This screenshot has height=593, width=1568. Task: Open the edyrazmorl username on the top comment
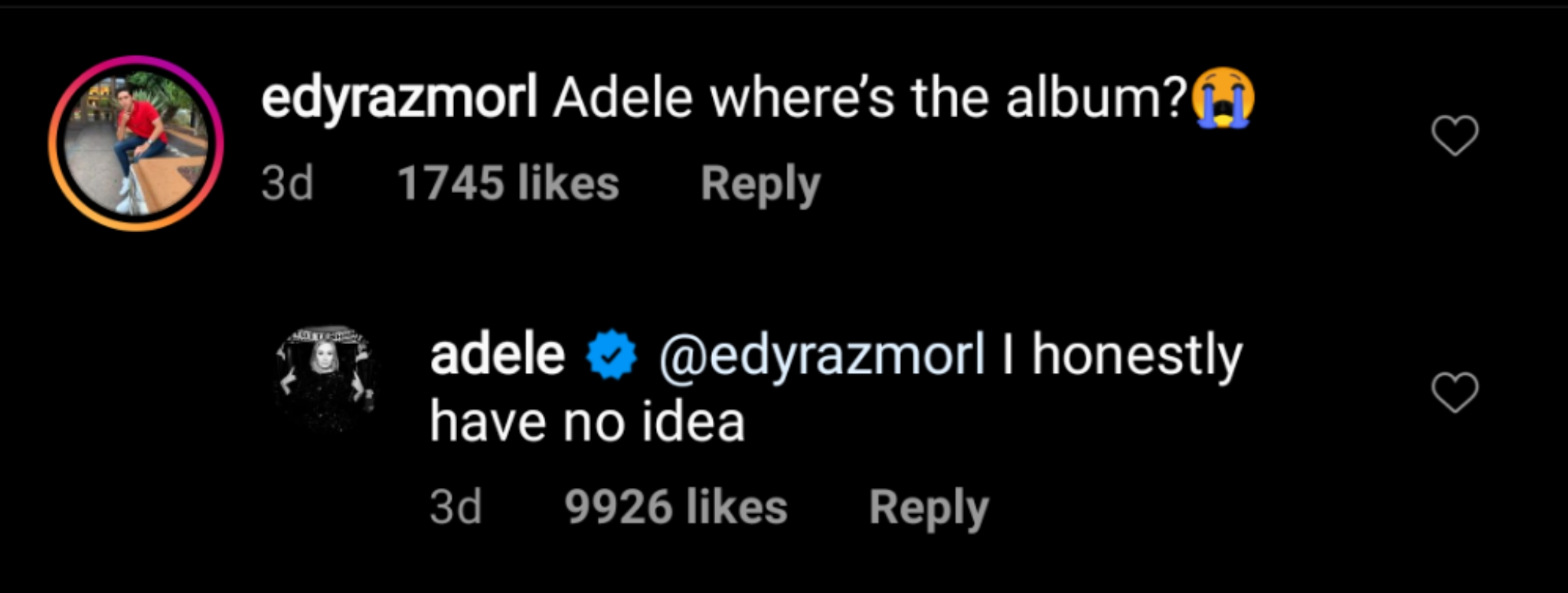tap(399, 99)
